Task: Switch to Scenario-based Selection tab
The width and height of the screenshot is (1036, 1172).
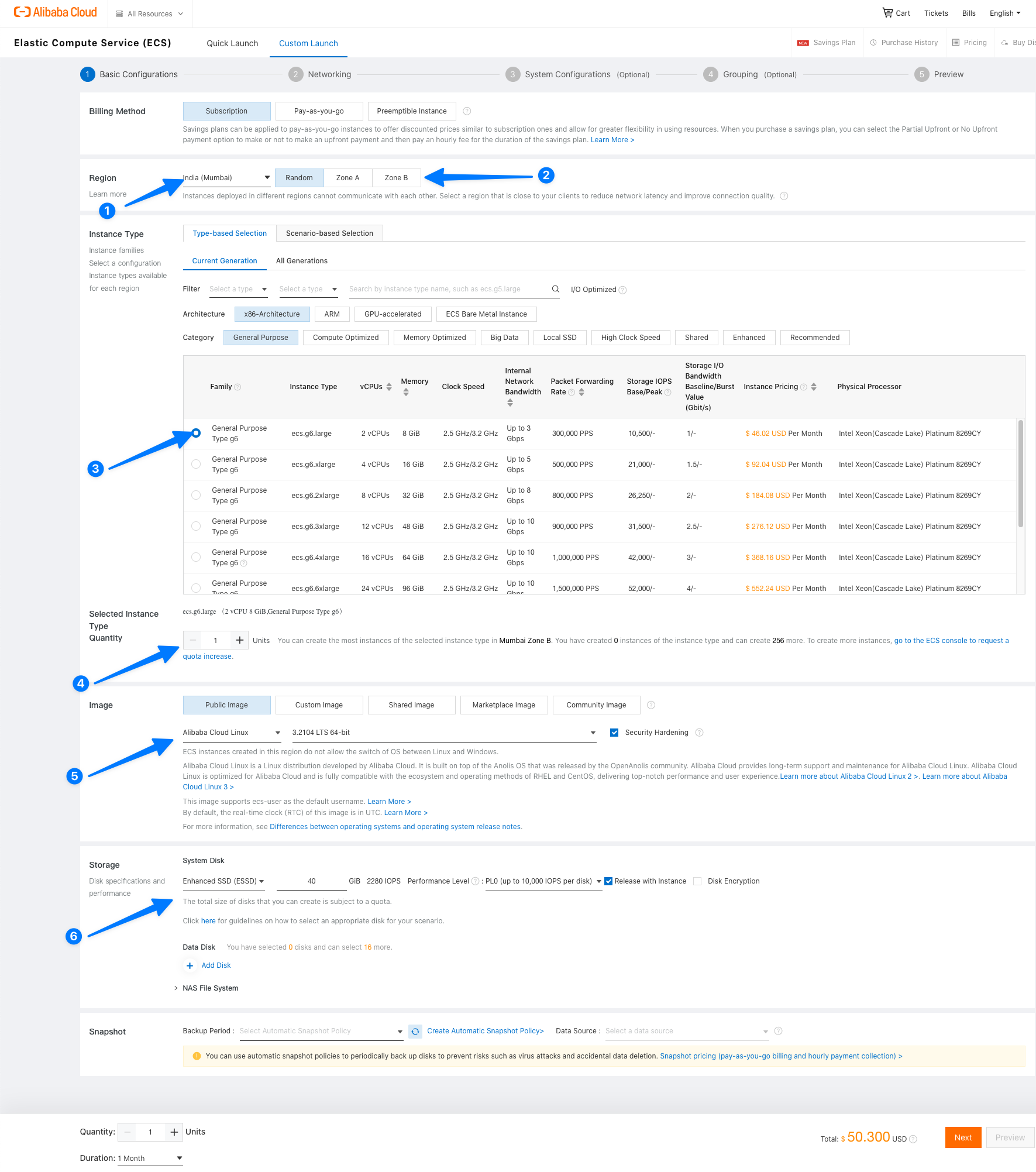Action: pos(329,233)
